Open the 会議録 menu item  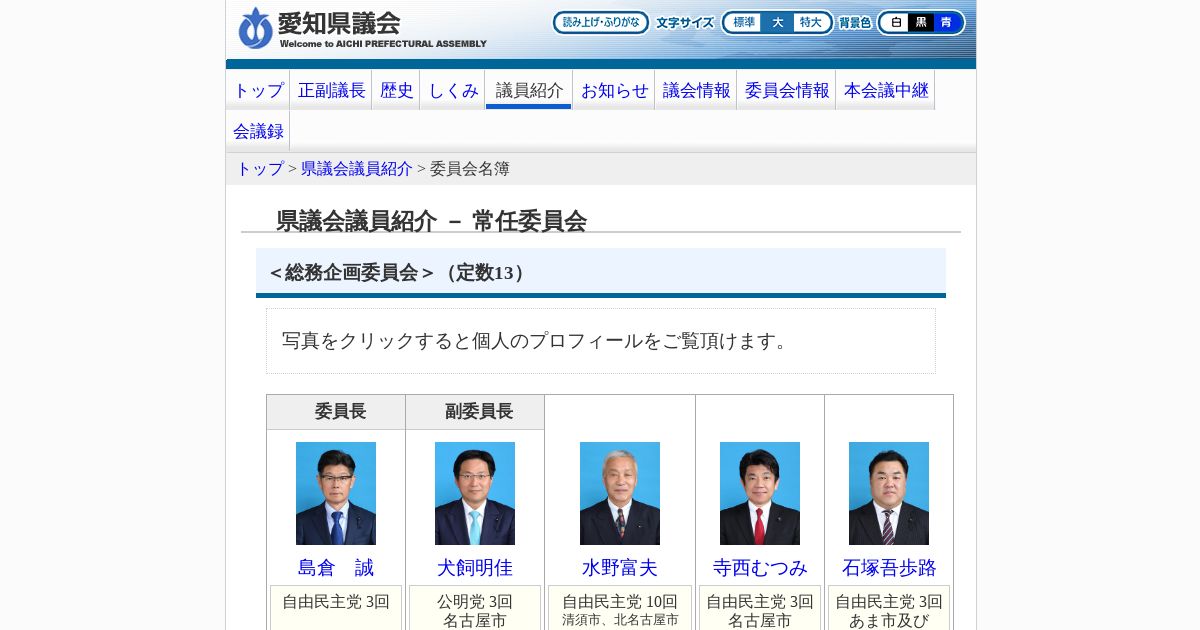coord(258,131)
